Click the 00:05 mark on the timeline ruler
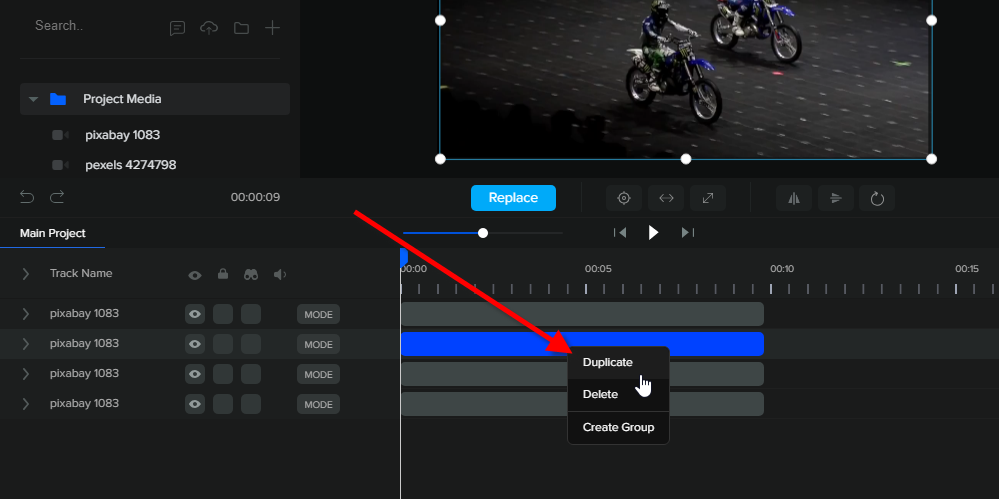This screenshot has height=499, width=999. point(598,269)
